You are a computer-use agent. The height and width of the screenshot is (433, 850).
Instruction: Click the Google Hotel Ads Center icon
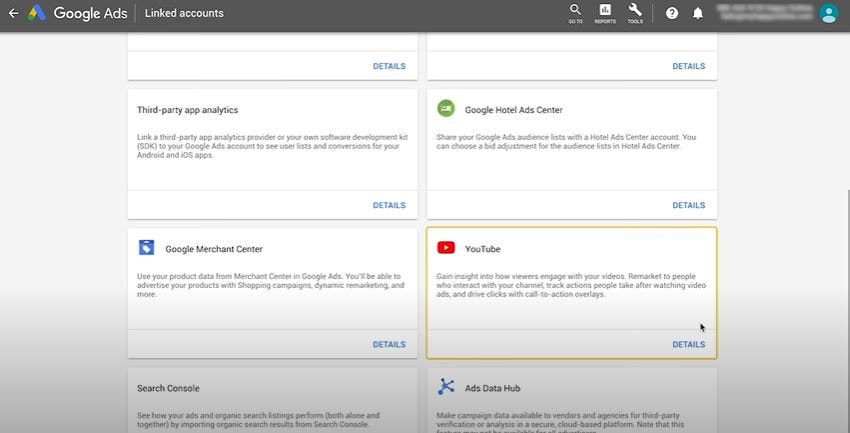pos(446,109)
